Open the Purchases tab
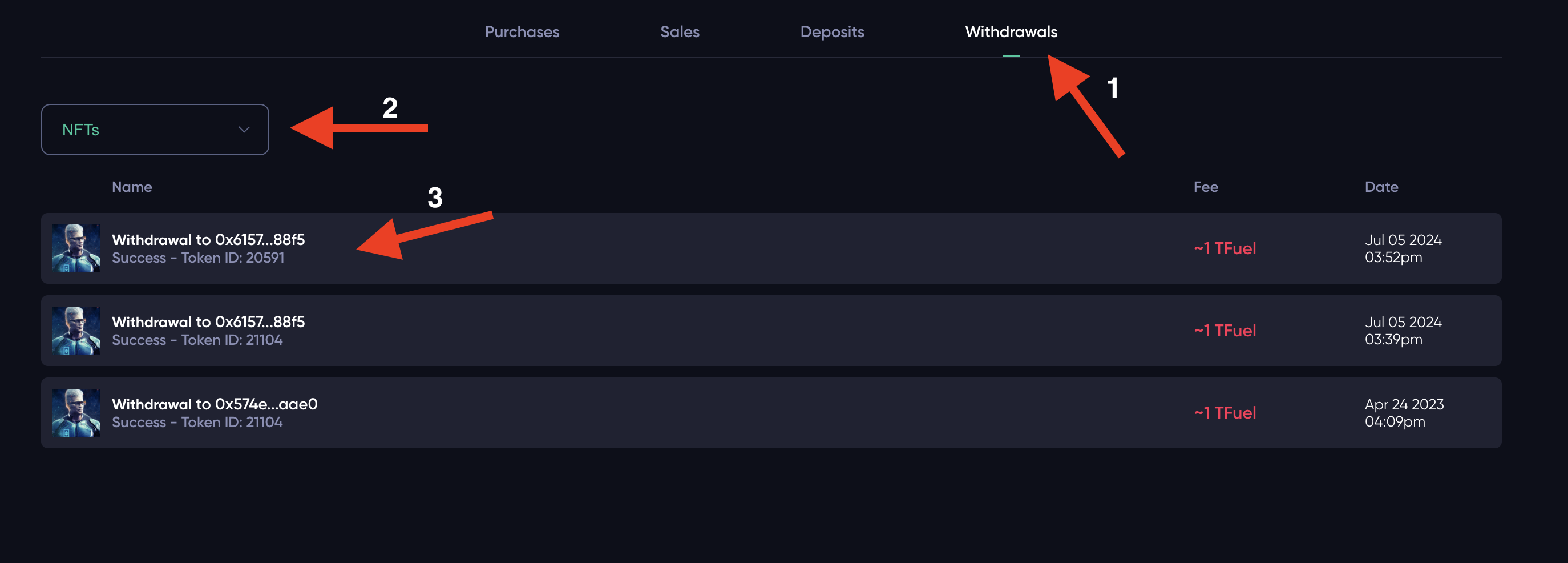The width and height of the screenshot is (1568, 563). tap(522, 31)
